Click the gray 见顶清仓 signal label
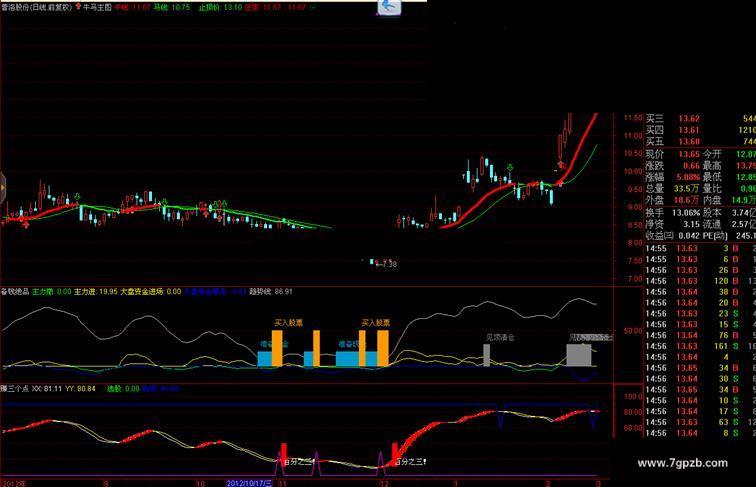 (x=500, y=338)
